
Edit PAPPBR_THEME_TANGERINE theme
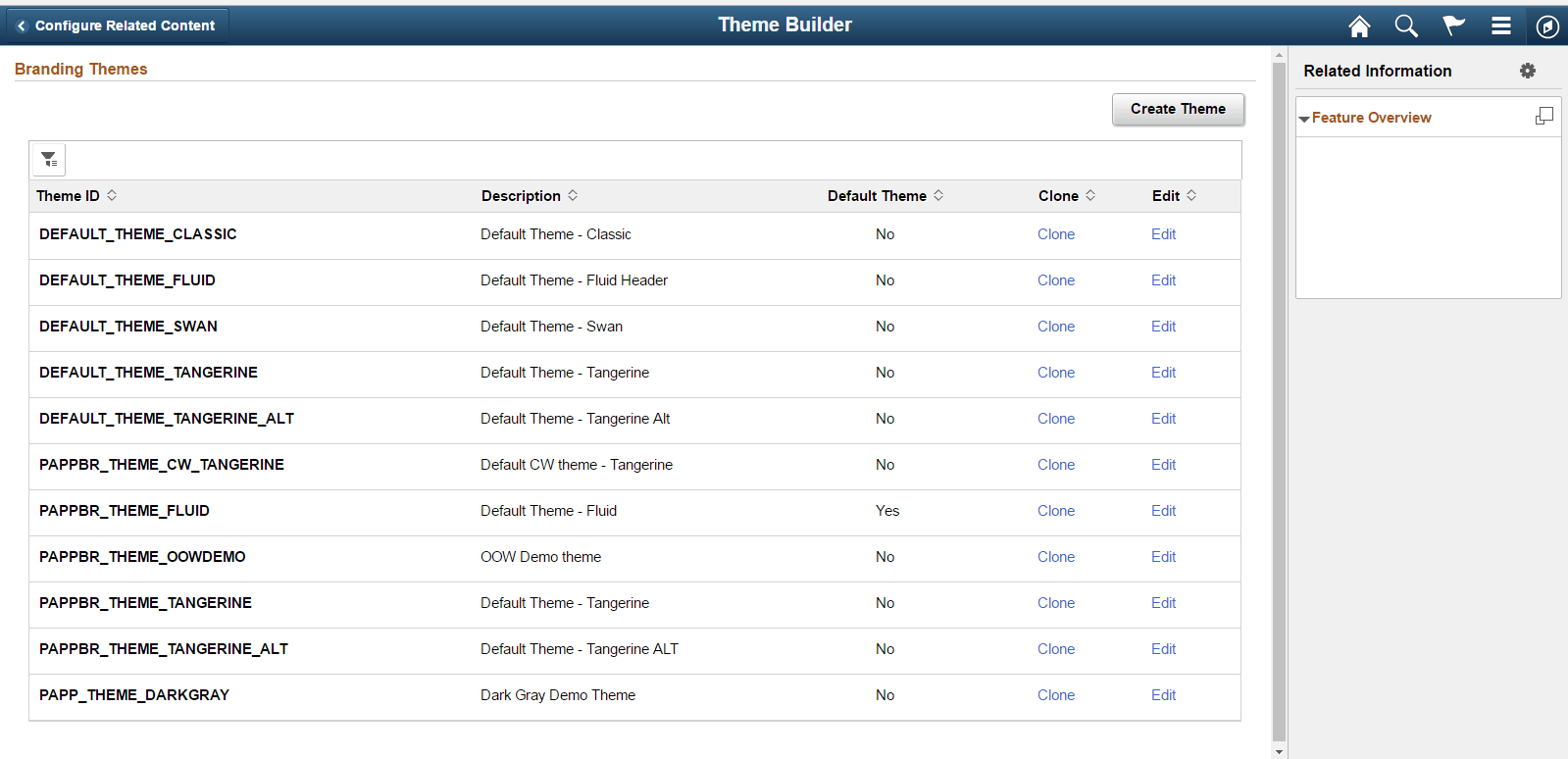click(1163, 603)
